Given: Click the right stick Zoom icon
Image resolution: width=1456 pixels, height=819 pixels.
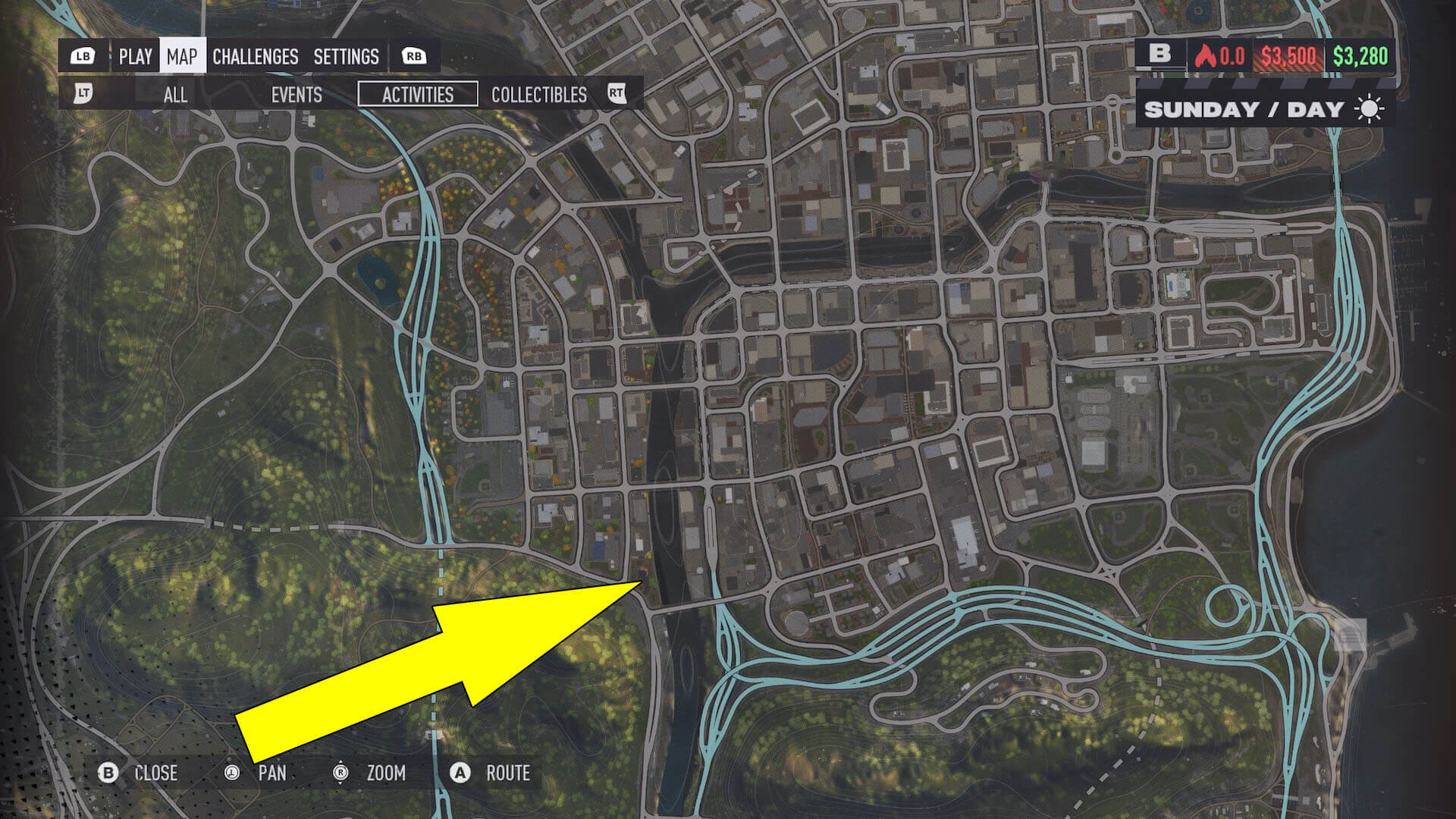Looking at the screenshot, I should 340,773.
